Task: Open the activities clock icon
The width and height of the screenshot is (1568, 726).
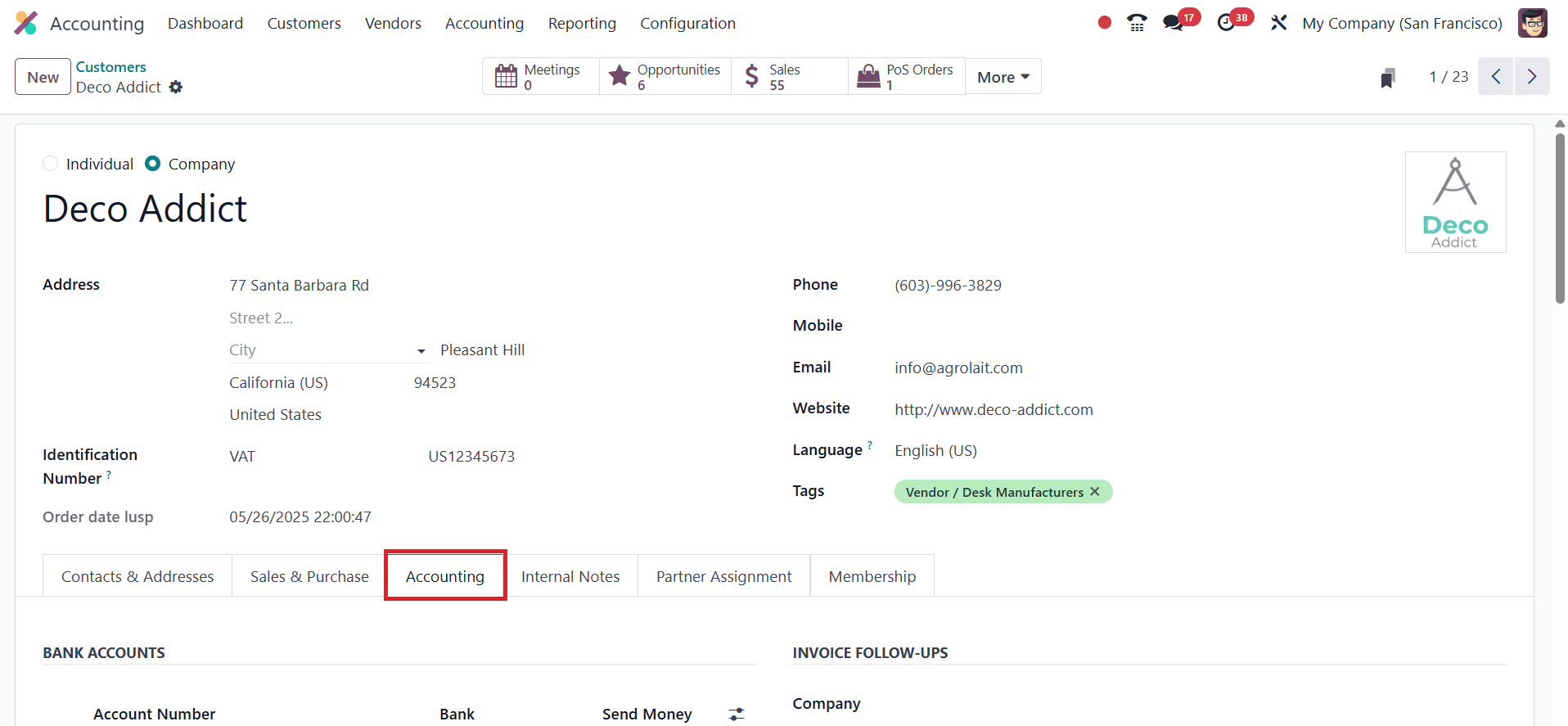Action: coord(1226,23)
